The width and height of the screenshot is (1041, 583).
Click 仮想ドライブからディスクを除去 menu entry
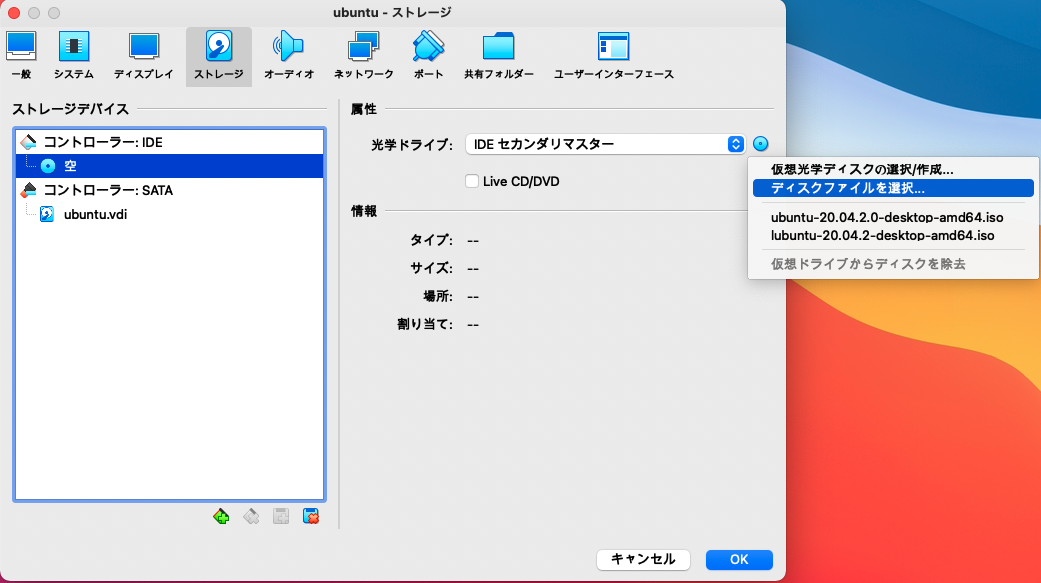click(893, 264)
